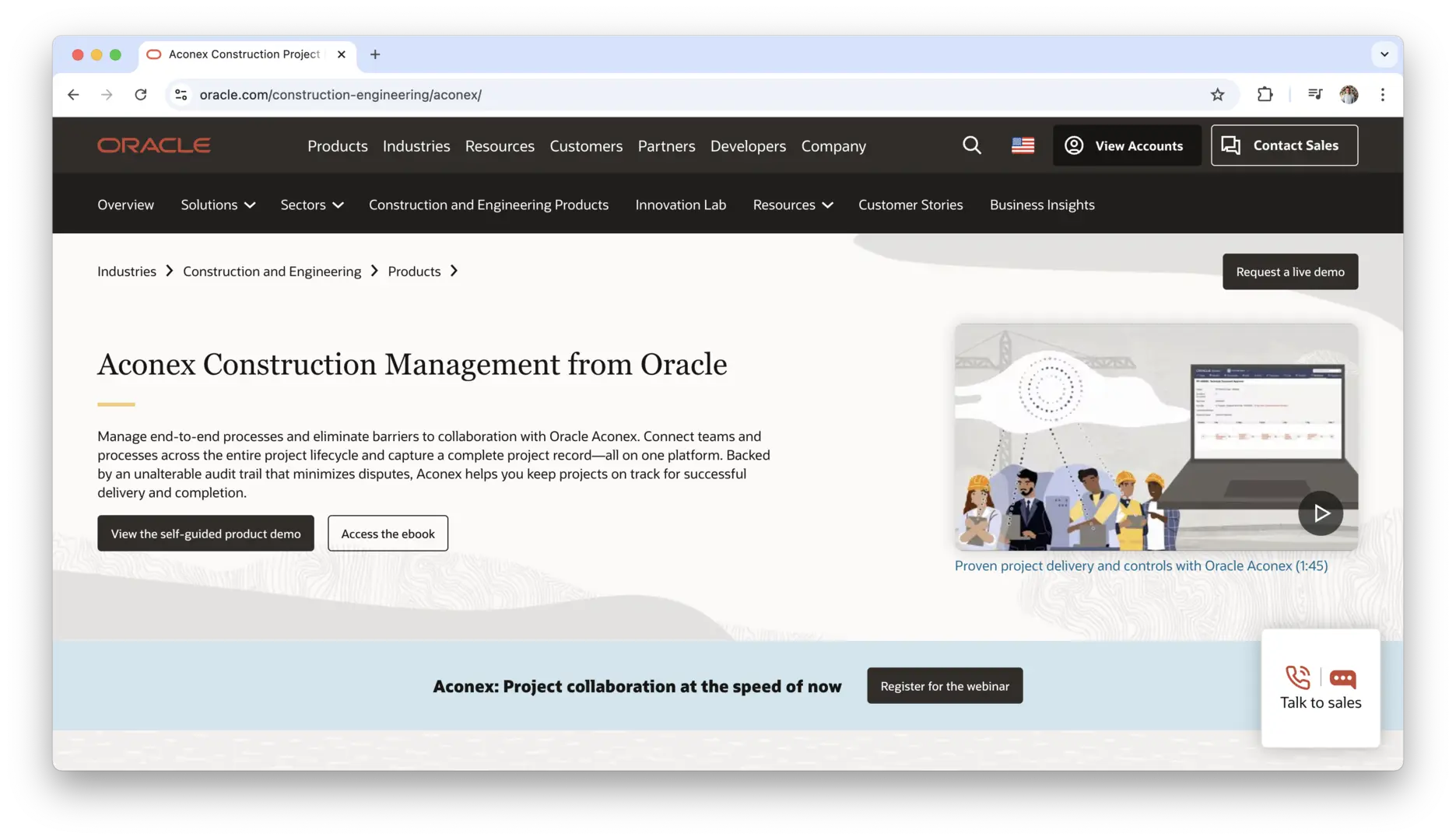Click Request a live demo
The height and width of the screenshot is (840, 1456).
point(1290,271)
